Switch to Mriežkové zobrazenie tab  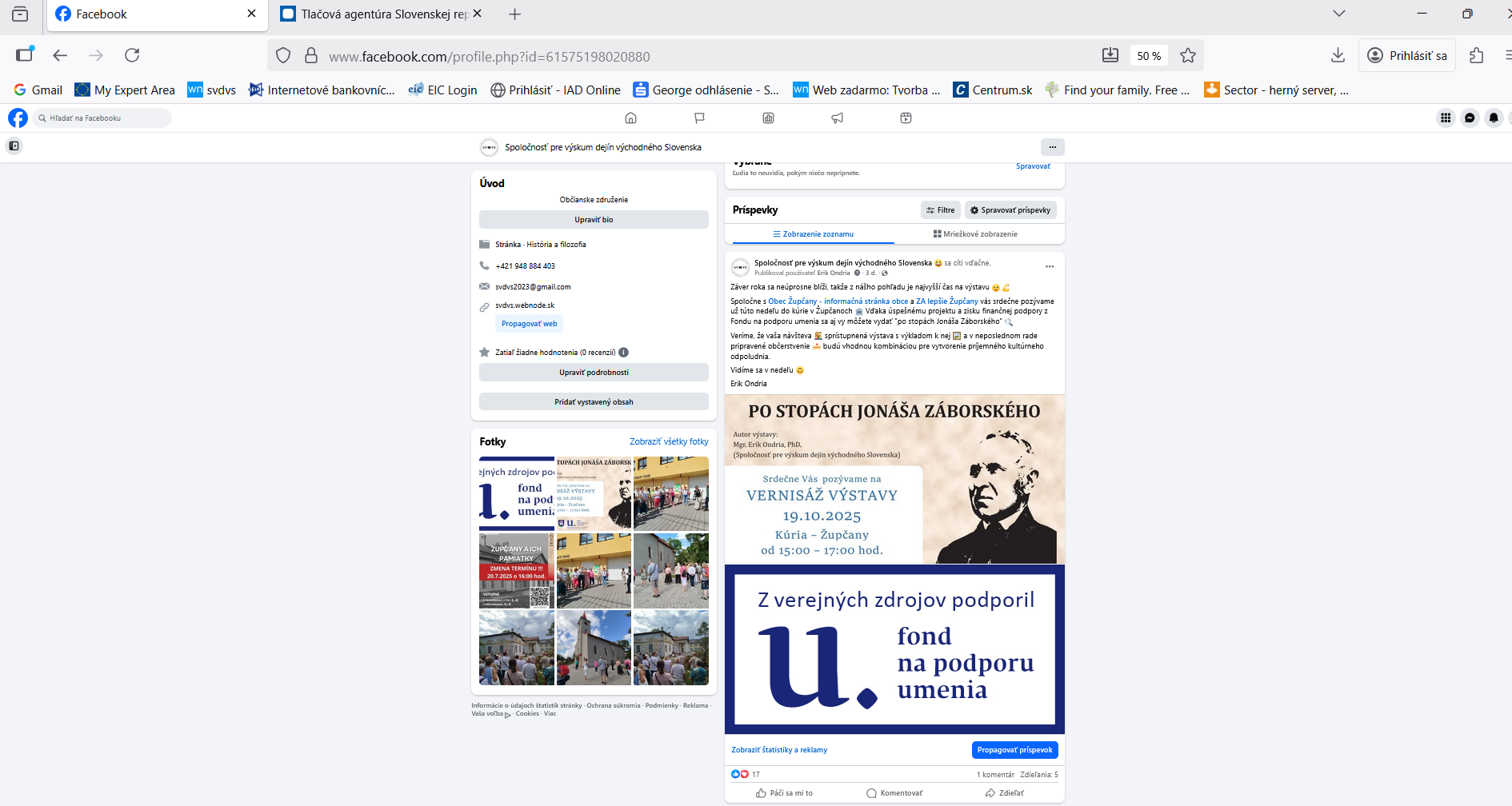pyautogui.click(x=975, y=234)
